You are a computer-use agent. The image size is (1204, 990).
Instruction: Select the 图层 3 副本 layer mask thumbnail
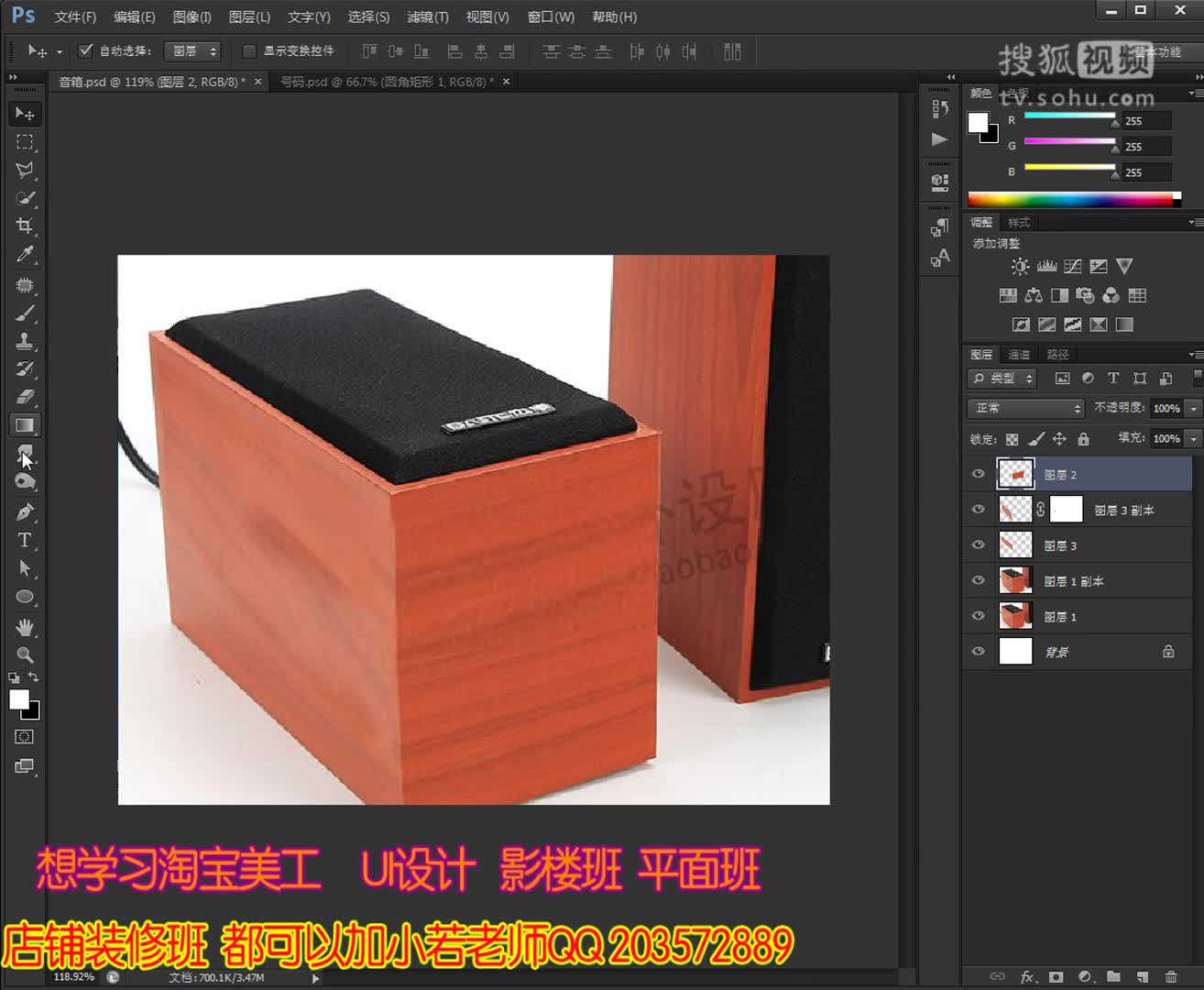click(x=1066, y=509)
